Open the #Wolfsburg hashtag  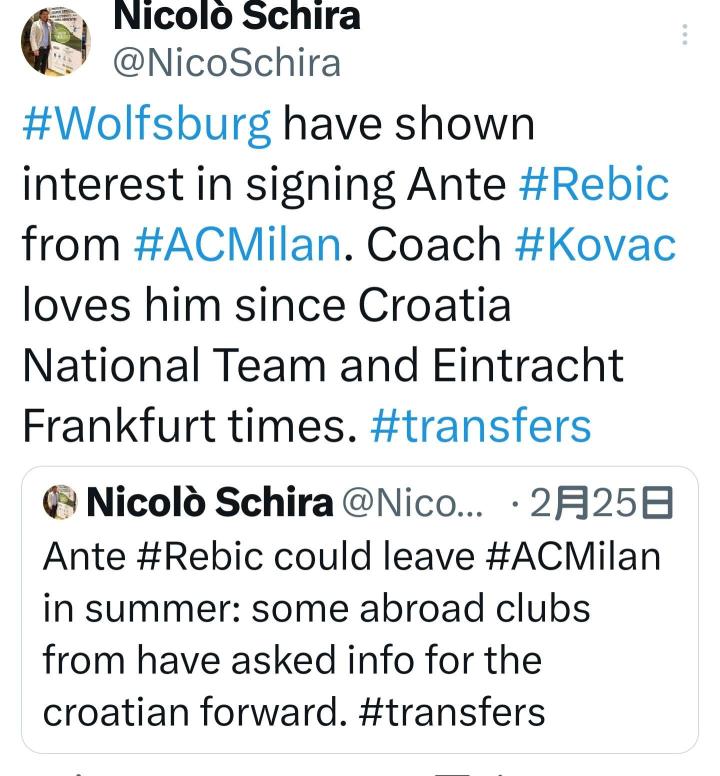[146, 124]
